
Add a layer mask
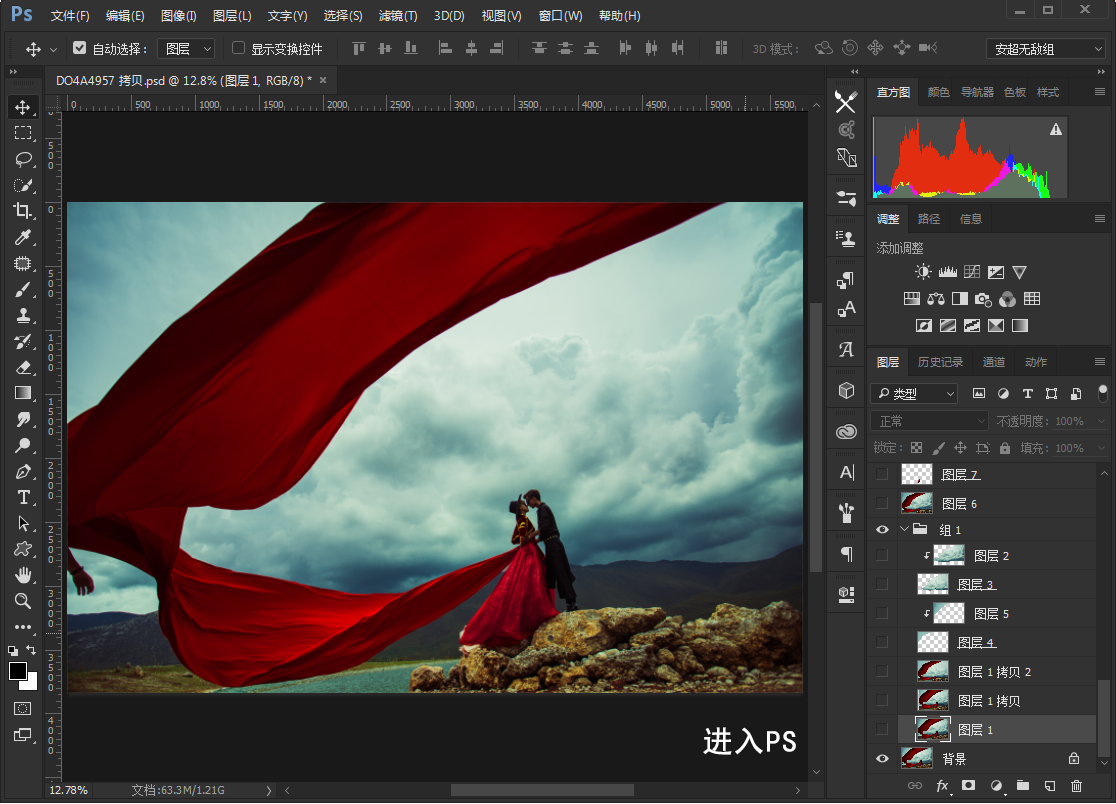tap(969, 786)
